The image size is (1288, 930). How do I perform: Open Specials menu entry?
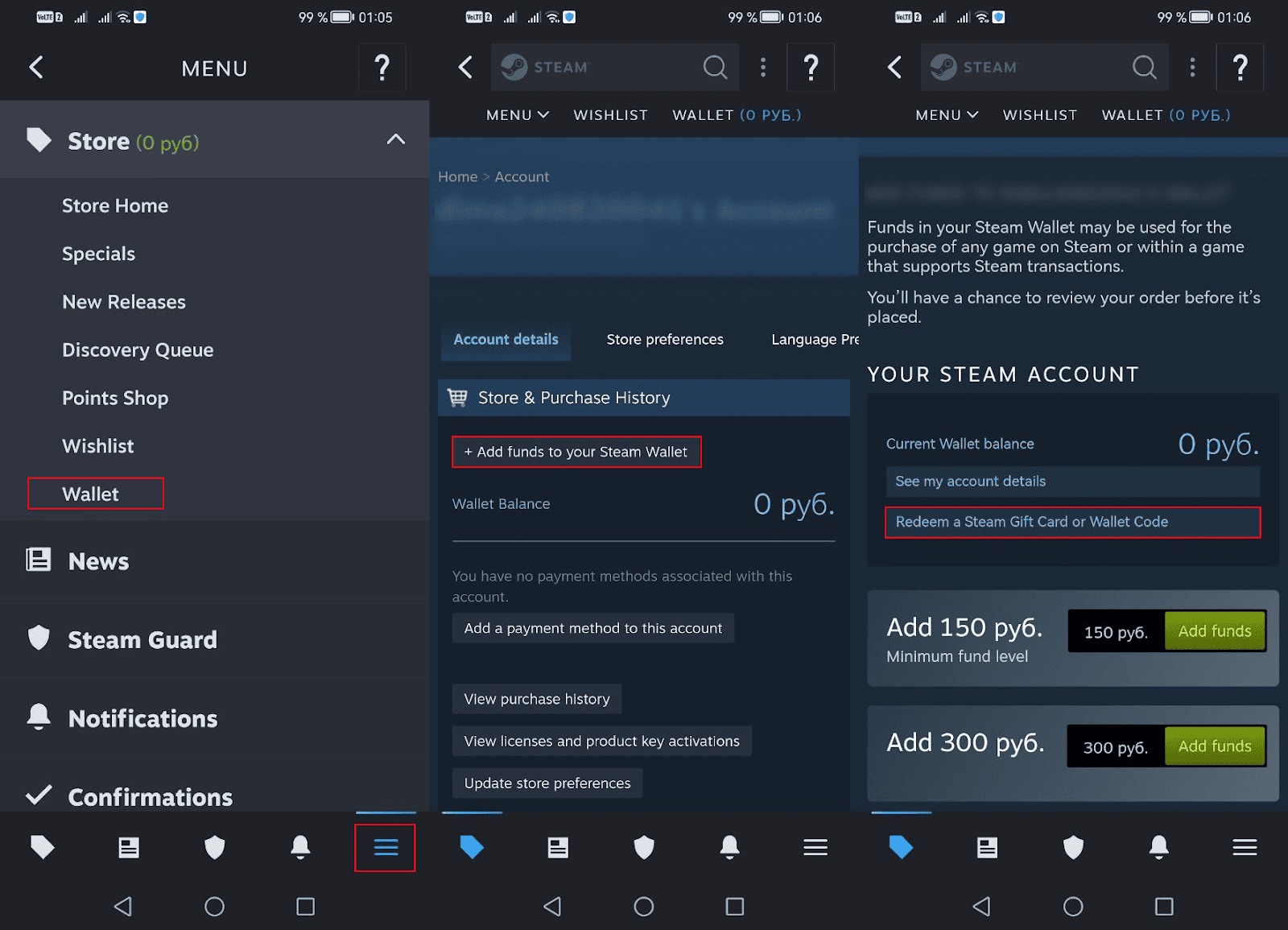click(x=98, y=254)
